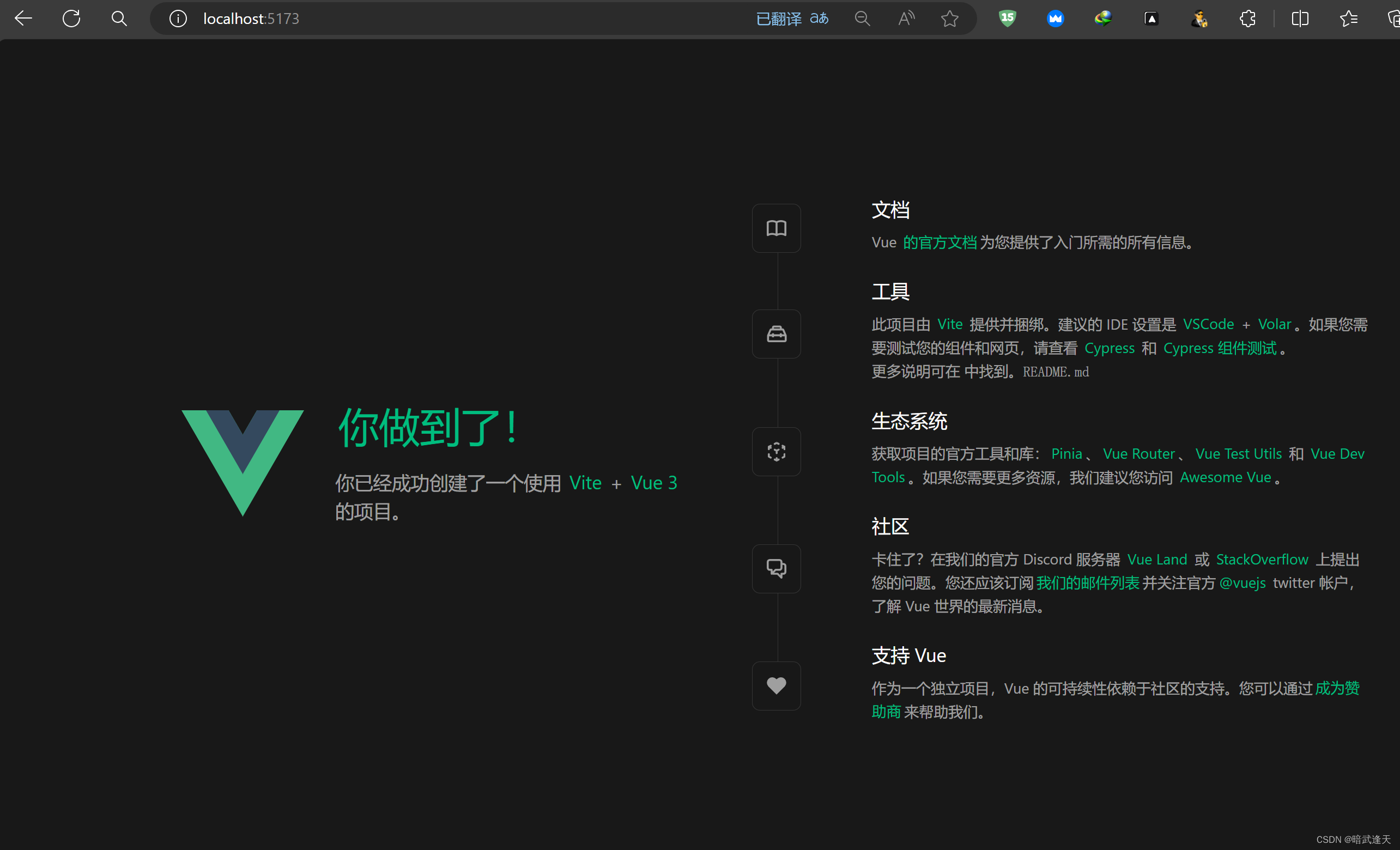Open the Extensions puzzle piece menu
Image resolution: width=1400 pixels, height=850 pixels.
click(x=1247, y=19)
